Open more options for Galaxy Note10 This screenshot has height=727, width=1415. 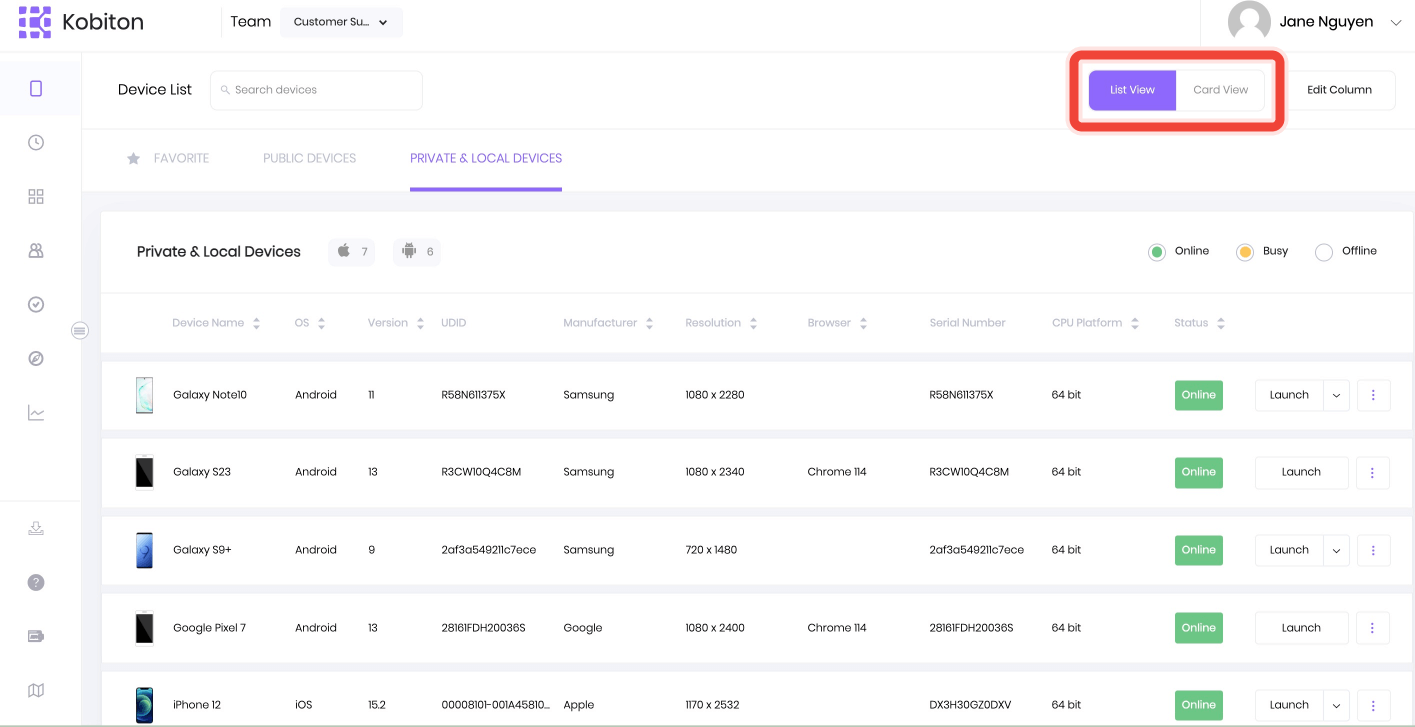point(1373,395)
